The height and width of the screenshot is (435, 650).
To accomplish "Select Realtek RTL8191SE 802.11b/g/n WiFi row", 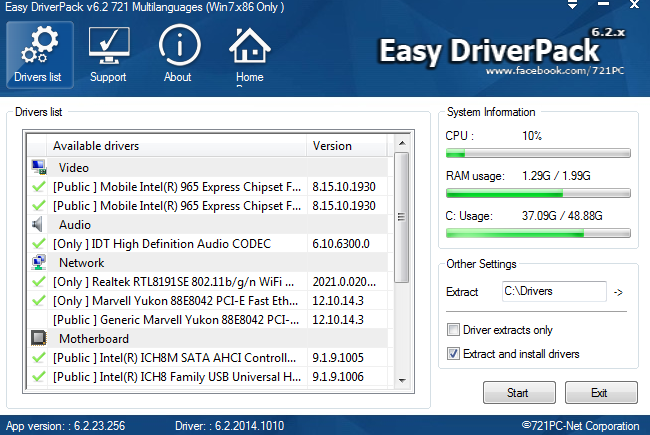I will [x=209, y=282].
